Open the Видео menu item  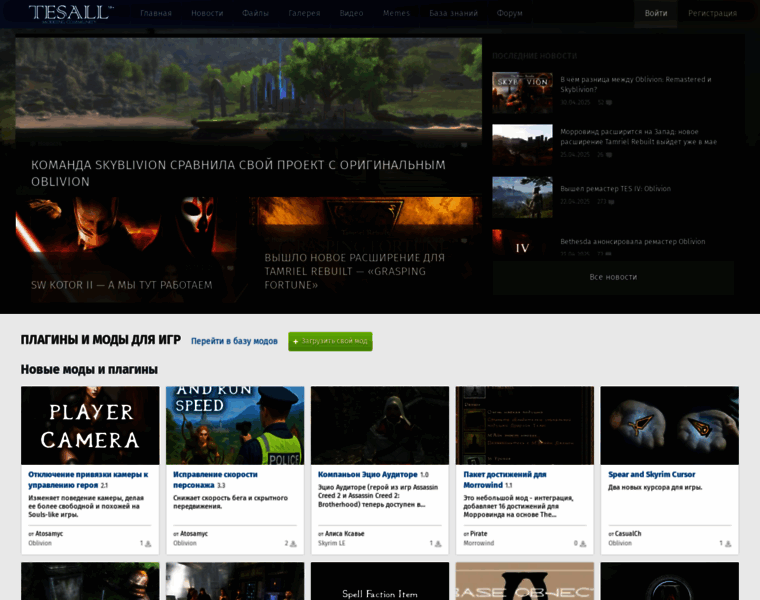[x=351, y=13]
